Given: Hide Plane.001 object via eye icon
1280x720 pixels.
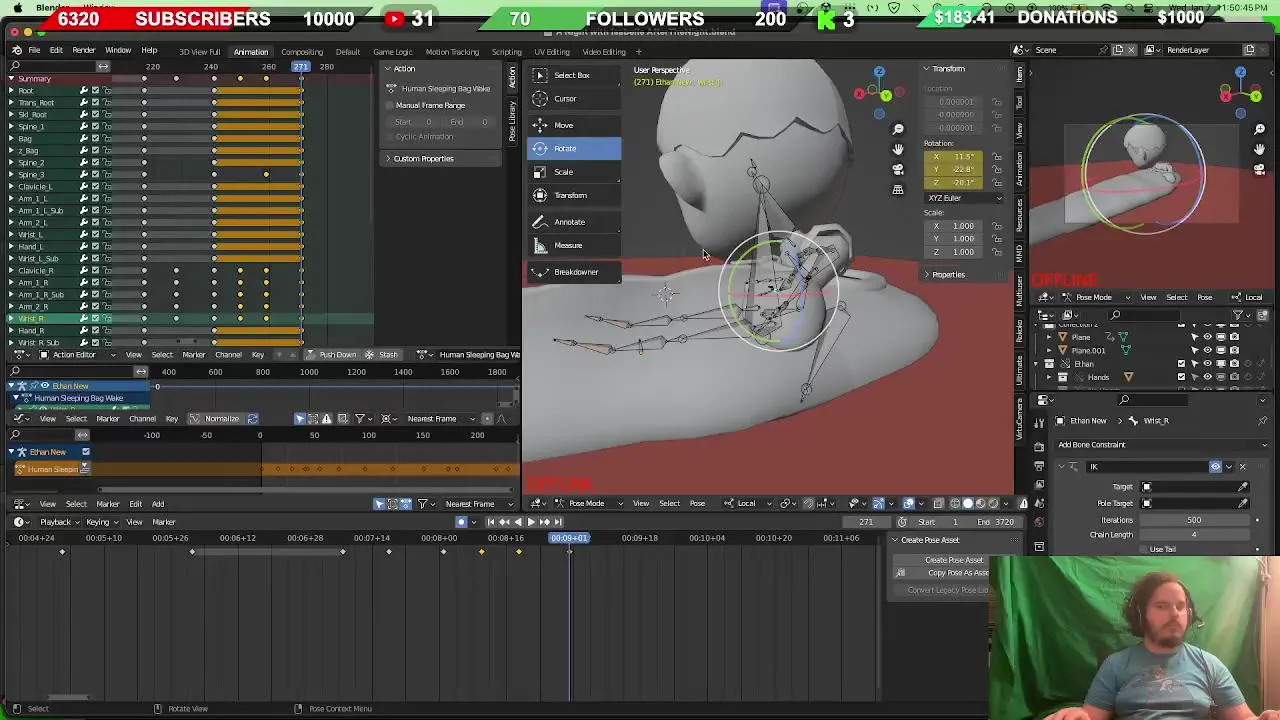Looking at the screenshot, I should (1207, 351).
